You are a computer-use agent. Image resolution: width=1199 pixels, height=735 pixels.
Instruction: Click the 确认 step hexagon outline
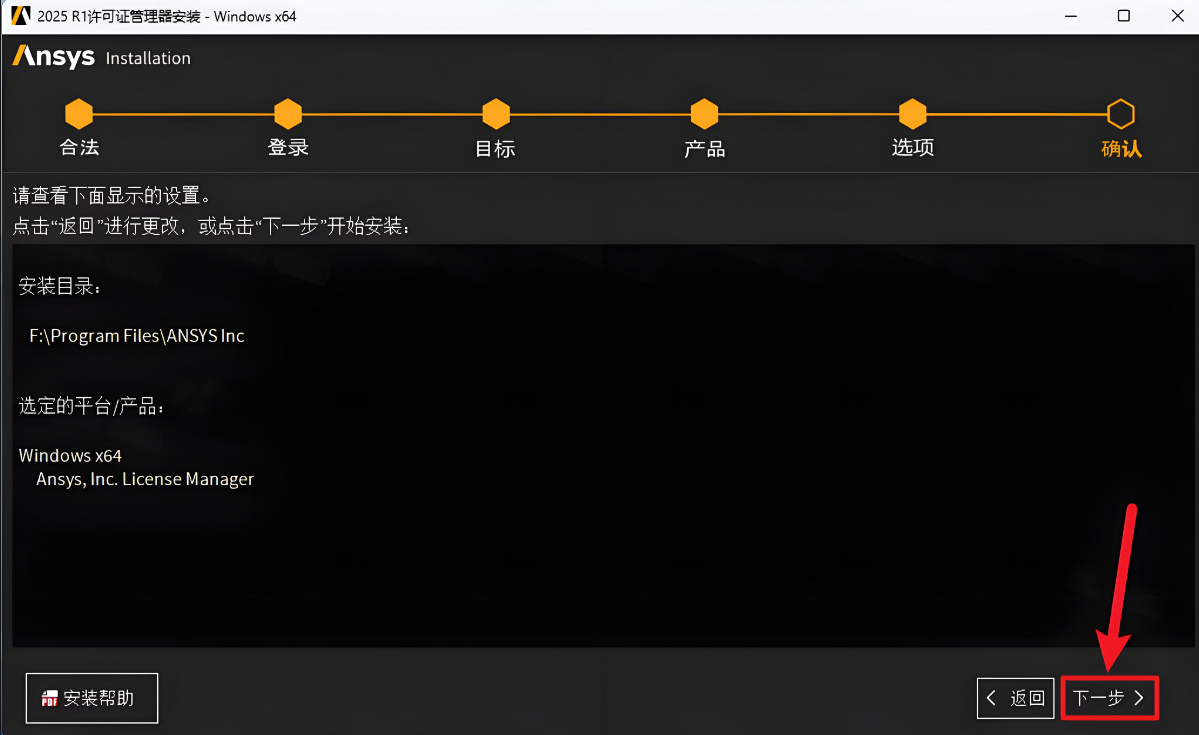pos(1121,114)
